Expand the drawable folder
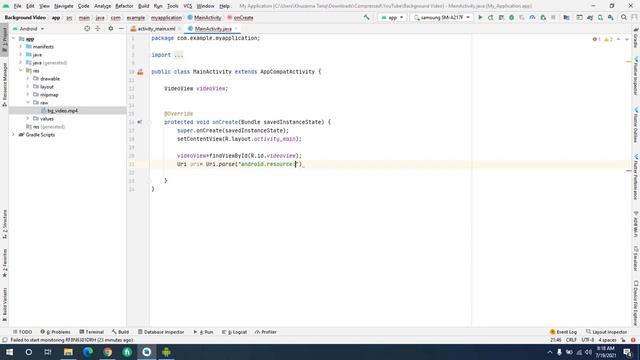This screenshot has width=640, height=360. click(x=28, y=78)
